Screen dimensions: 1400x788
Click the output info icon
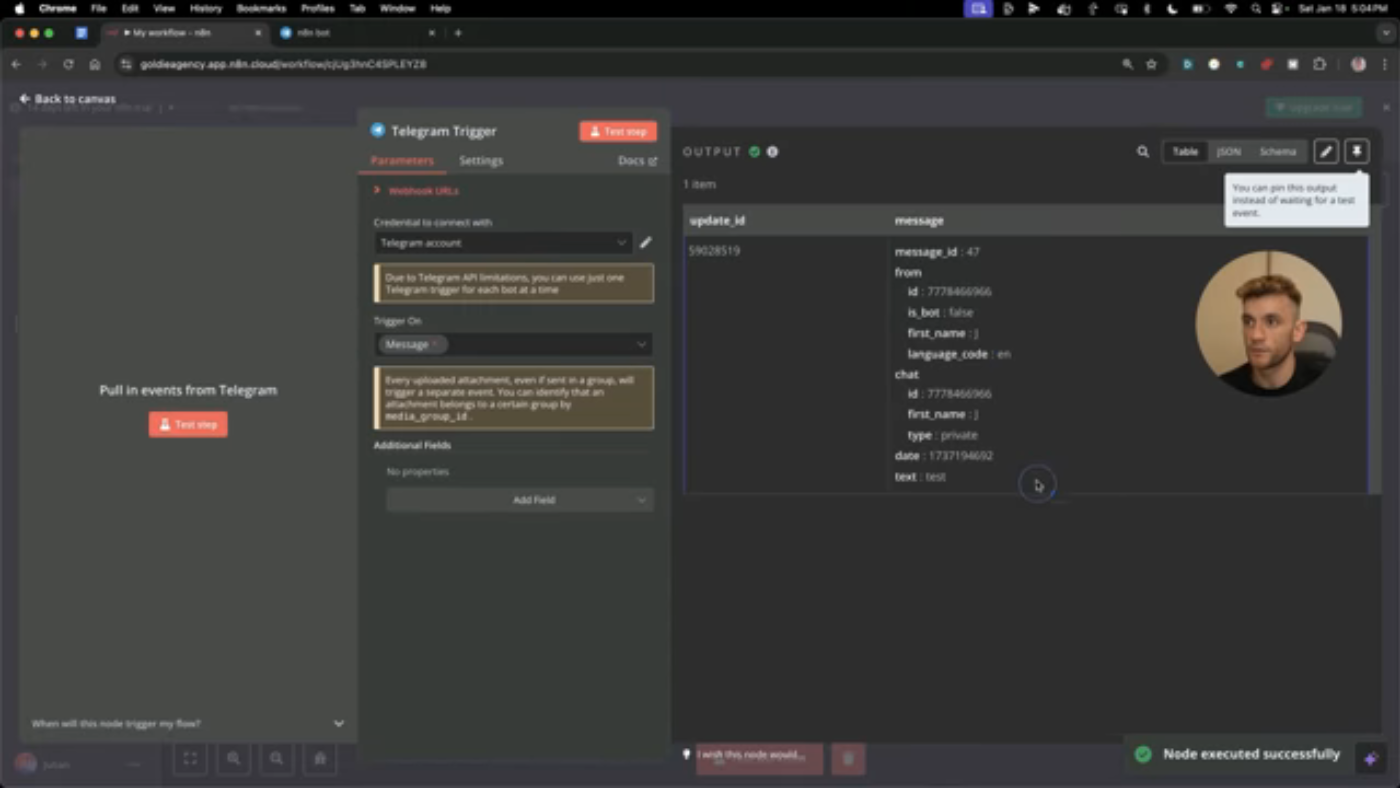(x=772, y=152)
